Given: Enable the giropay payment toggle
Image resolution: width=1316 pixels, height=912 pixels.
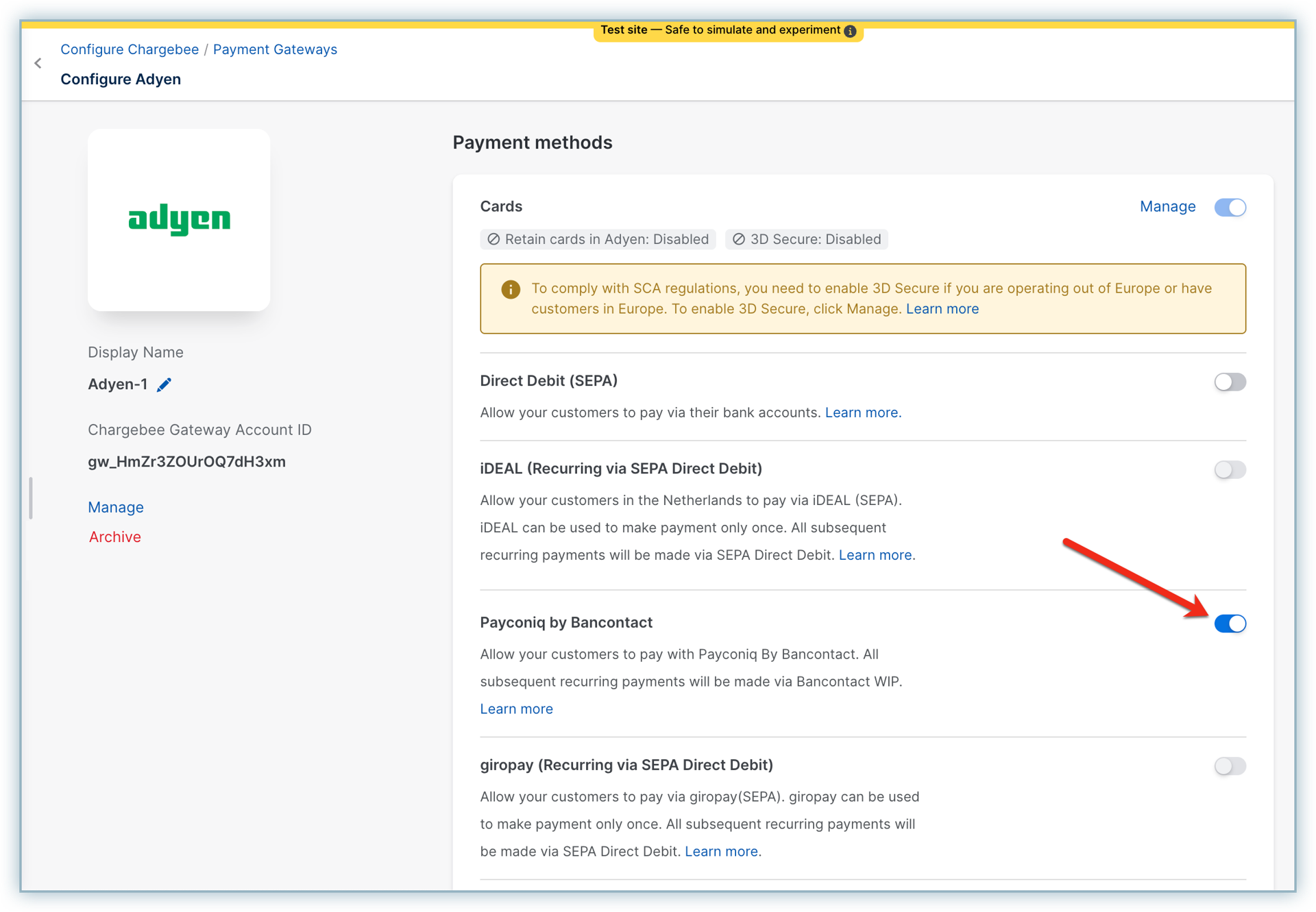Looking at the screenshot, I should tap(1230, 766).
